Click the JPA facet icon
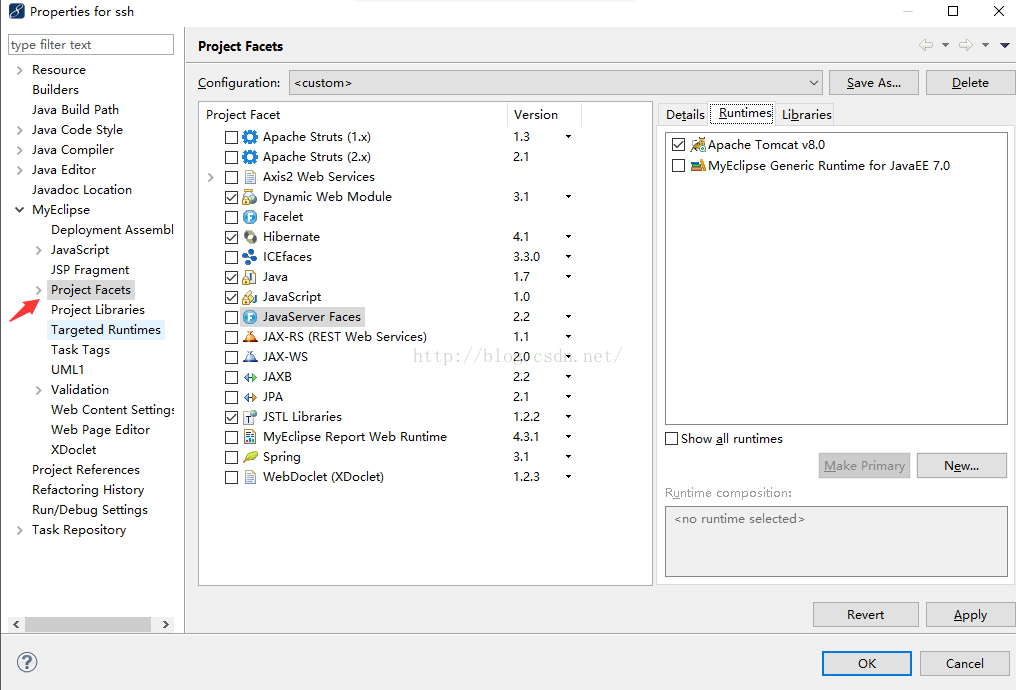The width and height of the screenshot is (1016, 690). tap(250, 397)
